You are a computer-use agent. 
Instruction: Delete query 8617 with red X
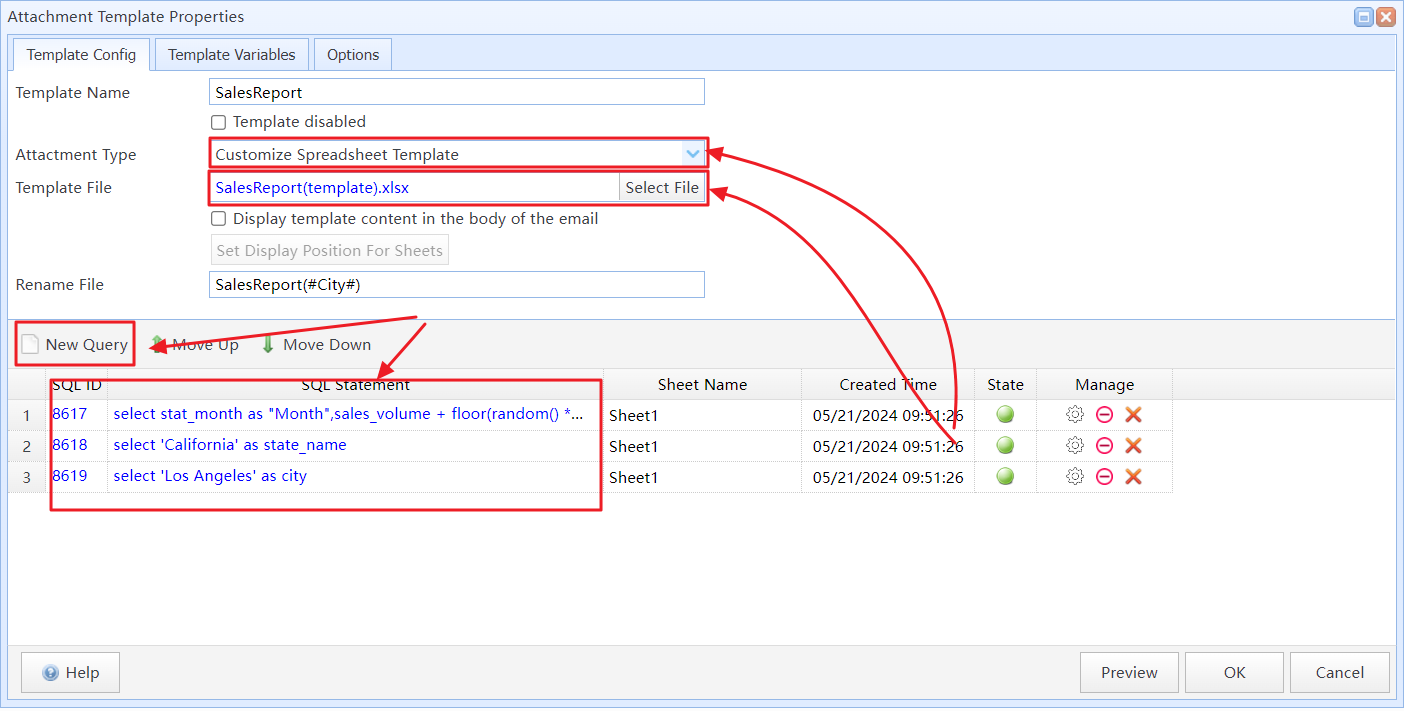pyautogui.click(x=1134, y=414)
